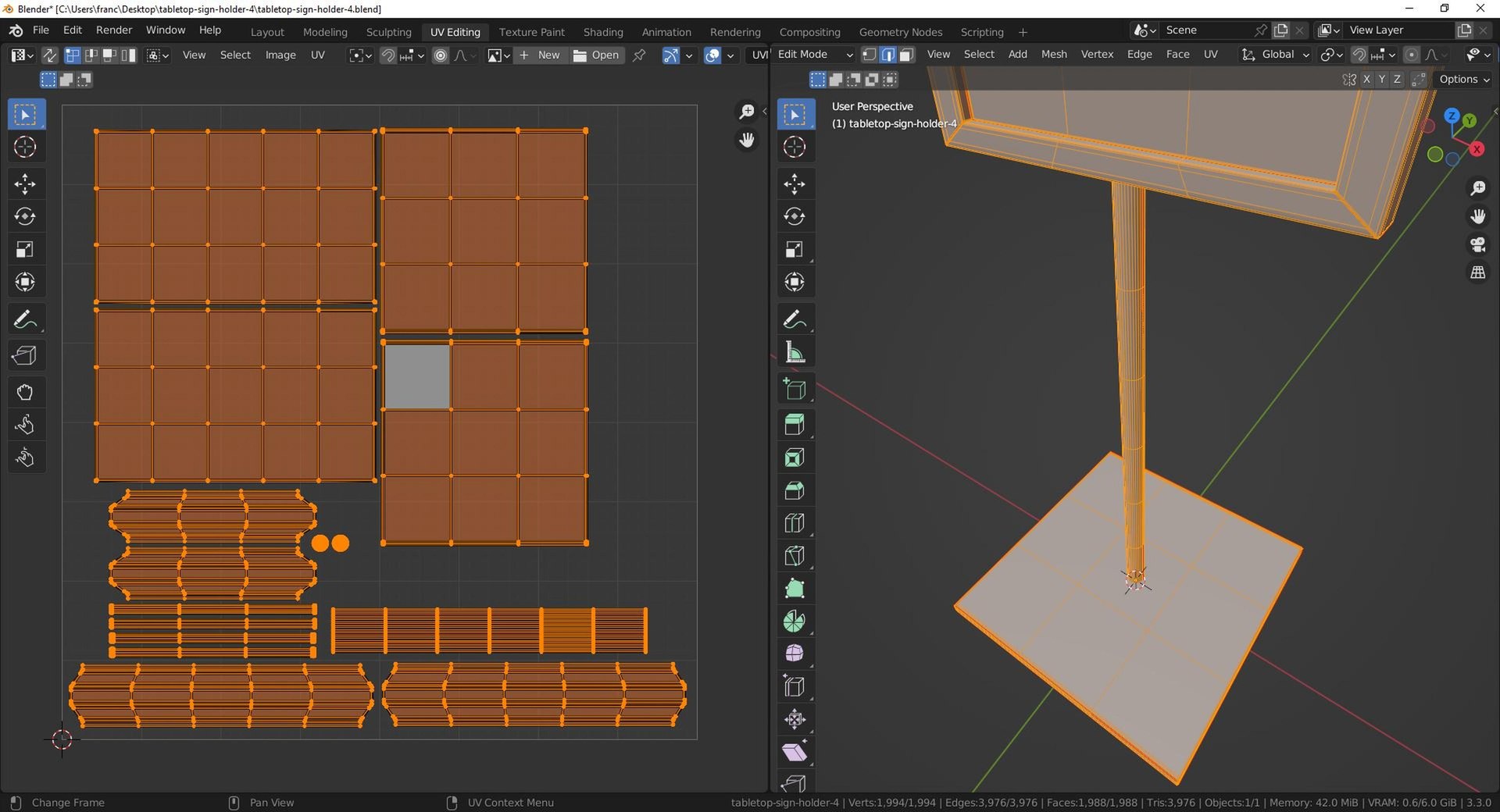This screenshot has height=812, width=1500.
Task: Open the View Layer selector field
Action: pyautogui.click(x=1400, y=30)
